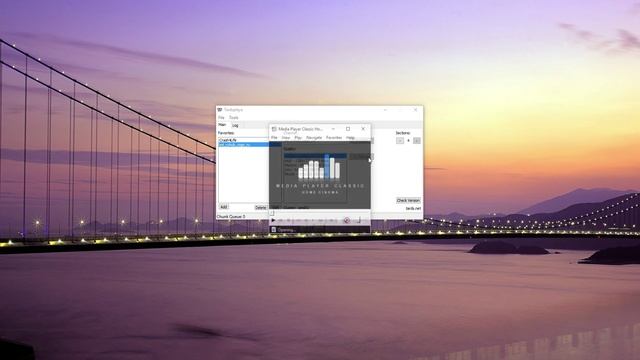640x360 pixels.
Task: Open the Tools menu in the back window
Action: (x=233, y=118)
